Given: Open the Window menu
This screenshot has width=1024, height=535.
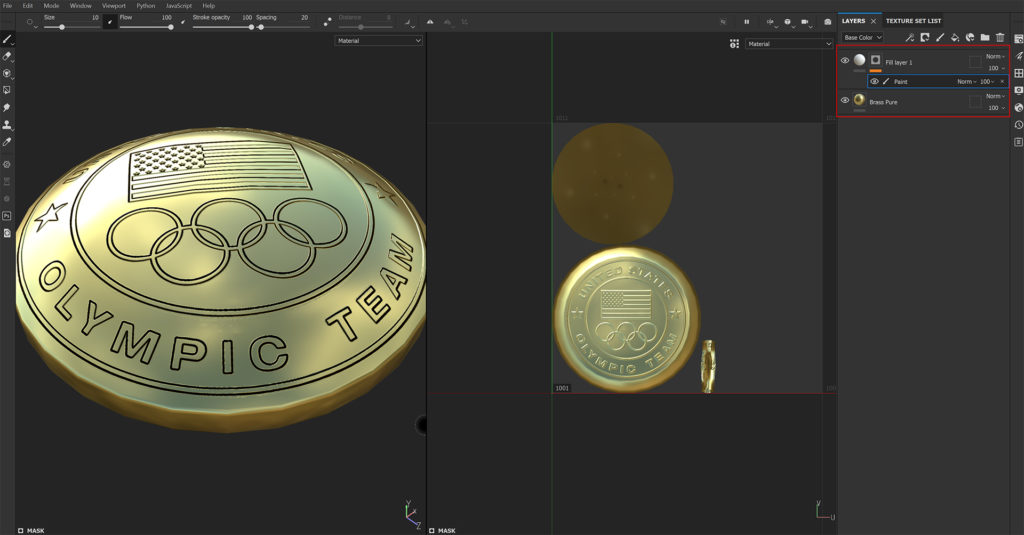Looking at the screenshot, I should (x=80, y=5).
